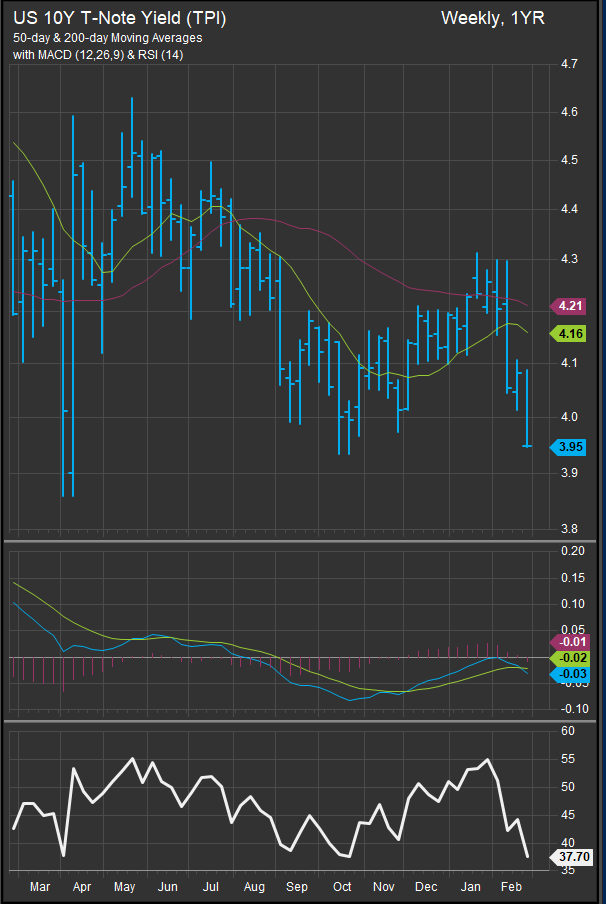Click the Jan label on the time axis

[x=469, y=887]
